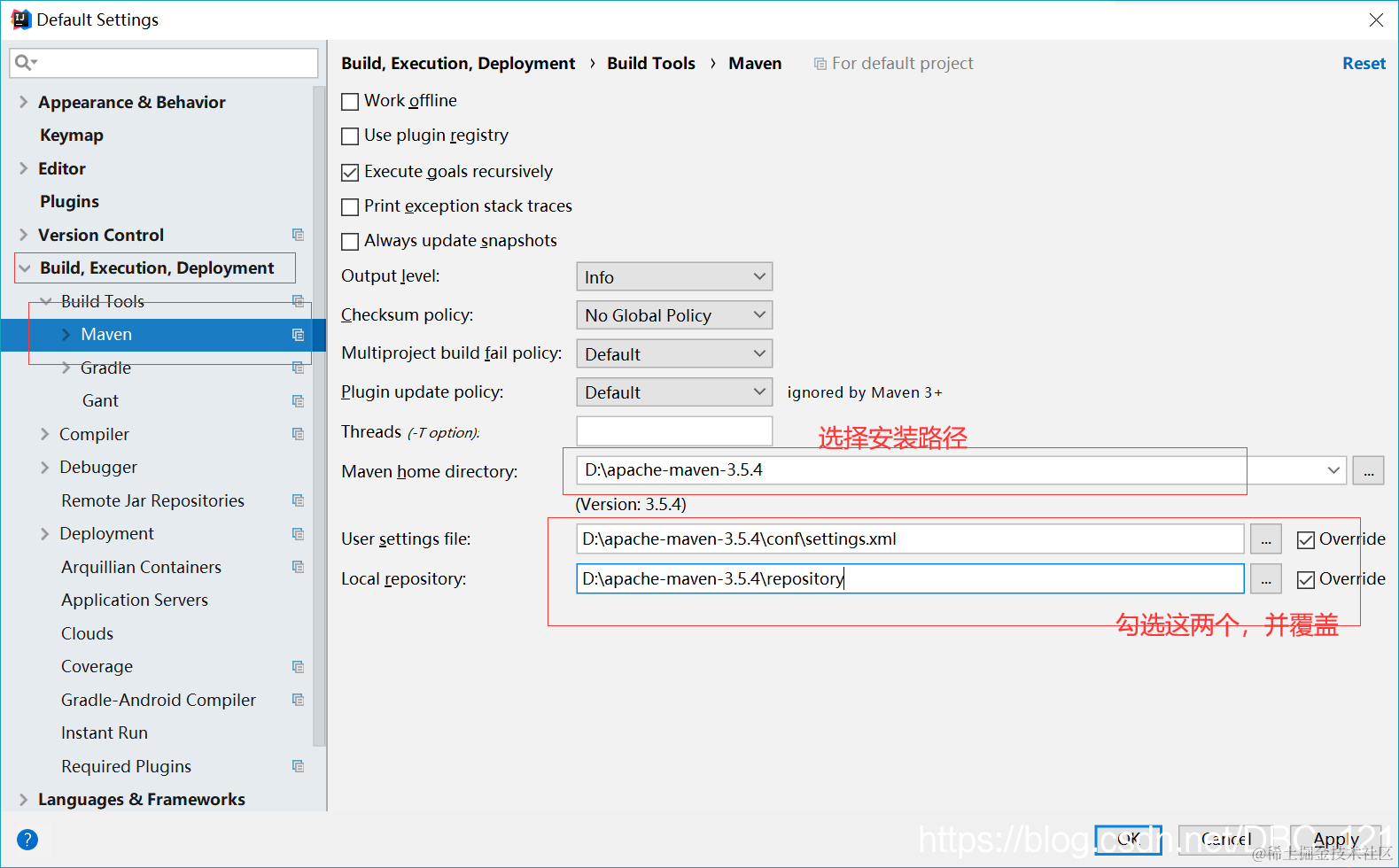
Task: Click the User settings file path field
Action: (x=910, y=539)
